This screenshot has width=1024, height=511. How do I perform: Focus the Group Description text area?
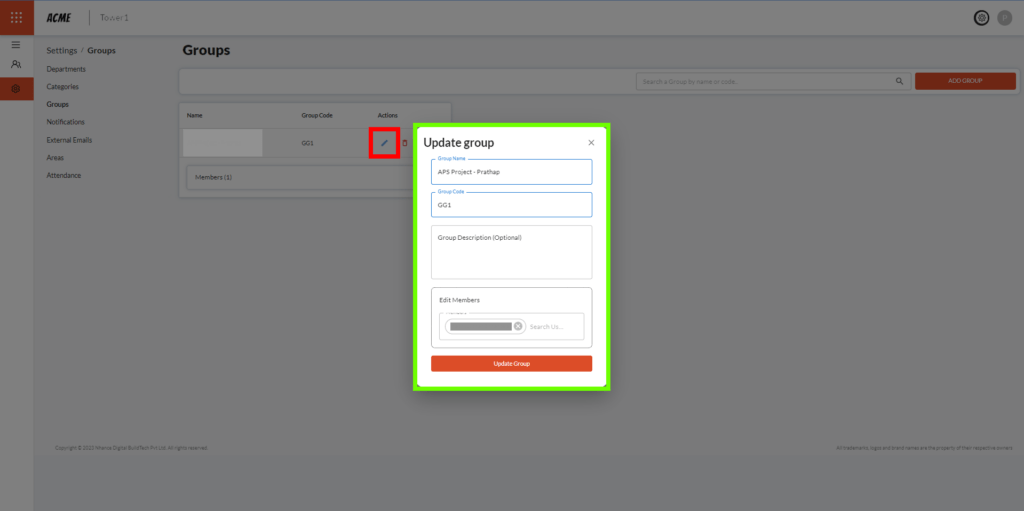tap(511, 252)
